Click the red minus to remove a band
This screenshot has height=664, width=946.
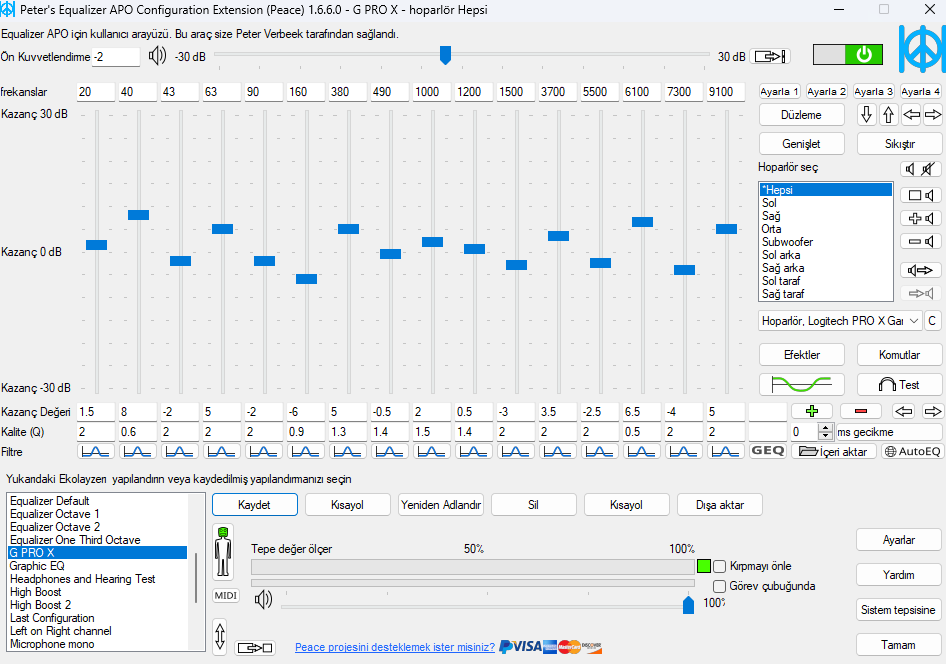861,411
